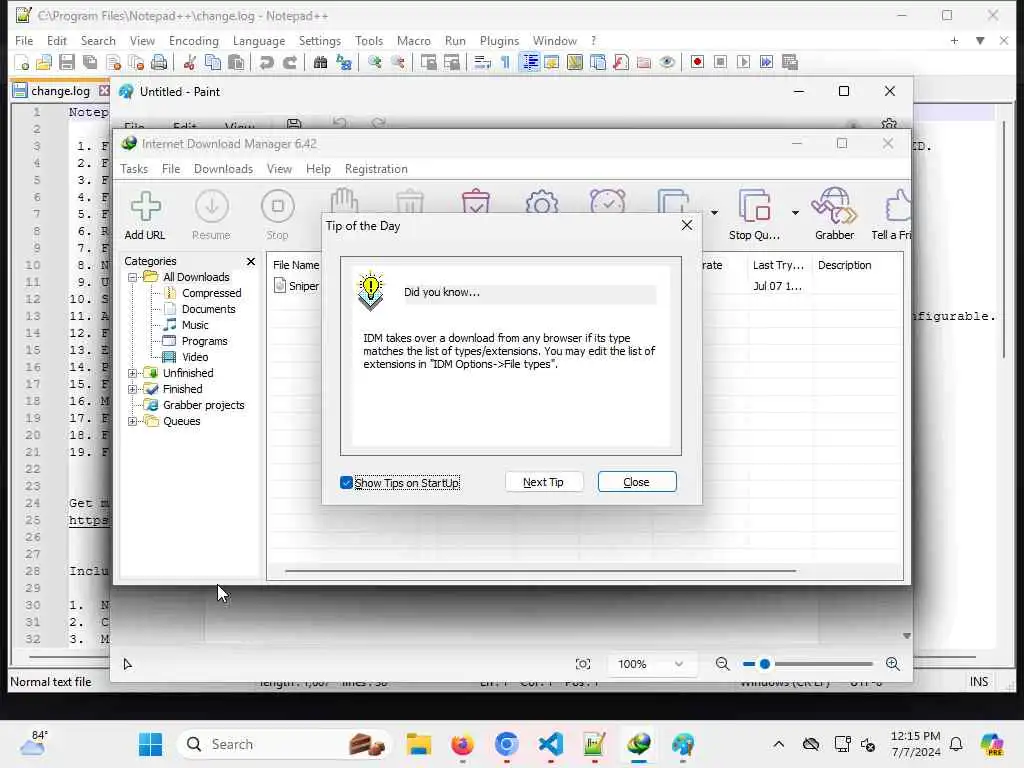
Task: Select the Compressed category
Action: click(x=211, y=293)
